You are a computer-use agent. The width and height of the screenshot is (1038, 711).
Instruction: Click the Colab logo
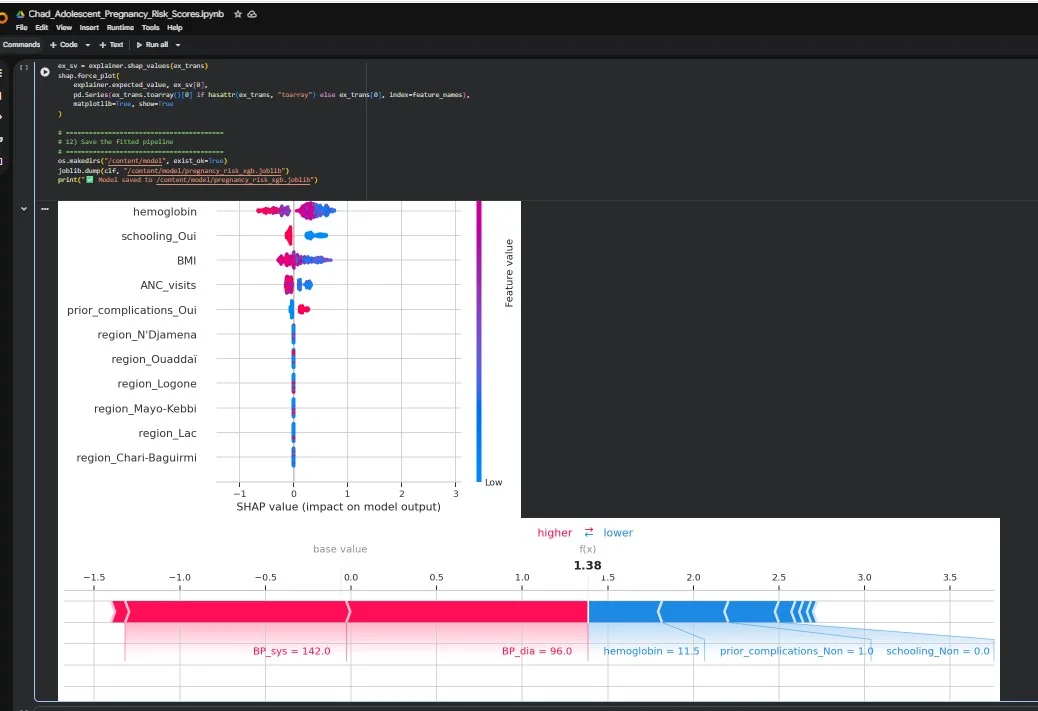3,17
